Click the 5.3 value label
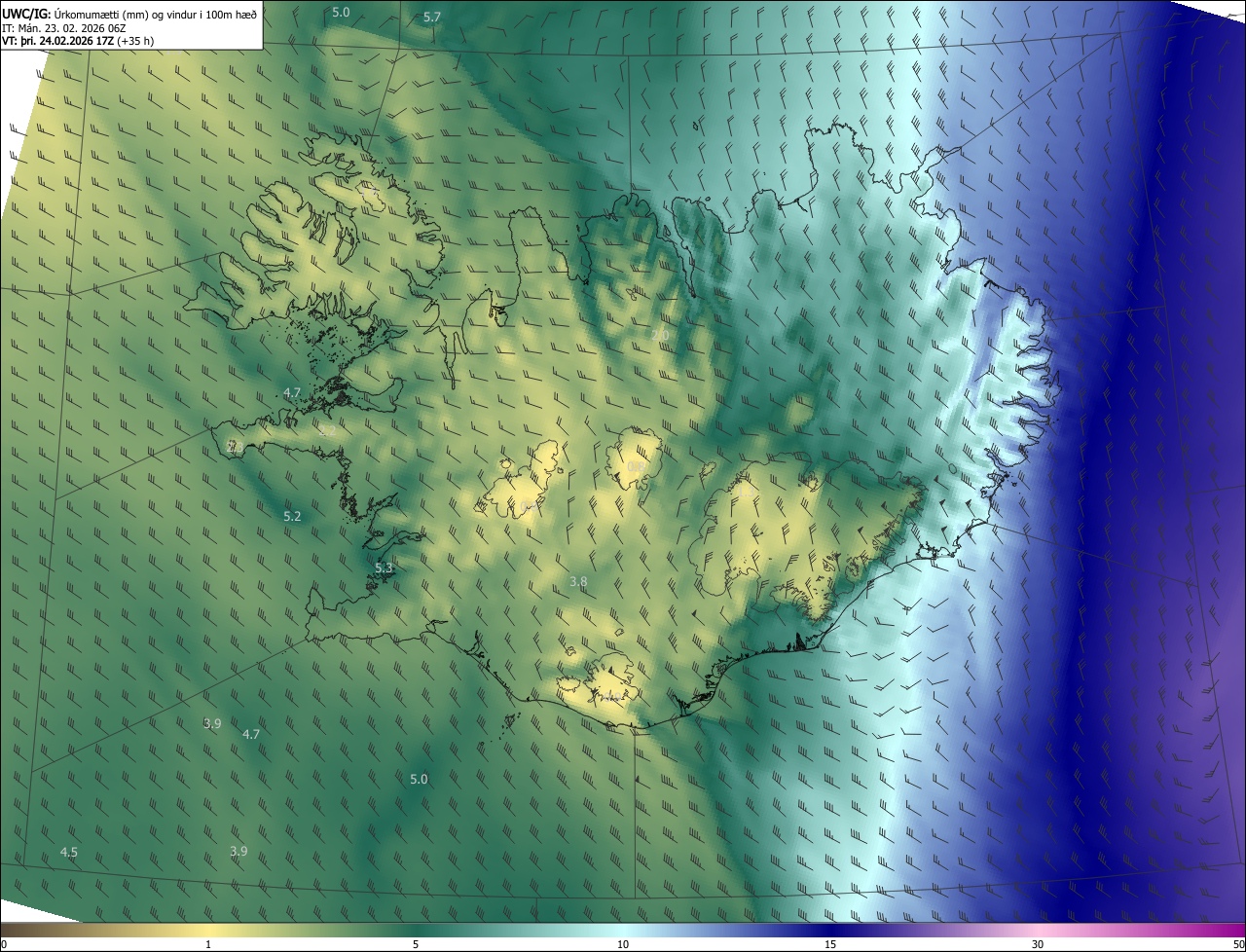The height and width of the screenshot is (952, 1246). tap(384, 568)
